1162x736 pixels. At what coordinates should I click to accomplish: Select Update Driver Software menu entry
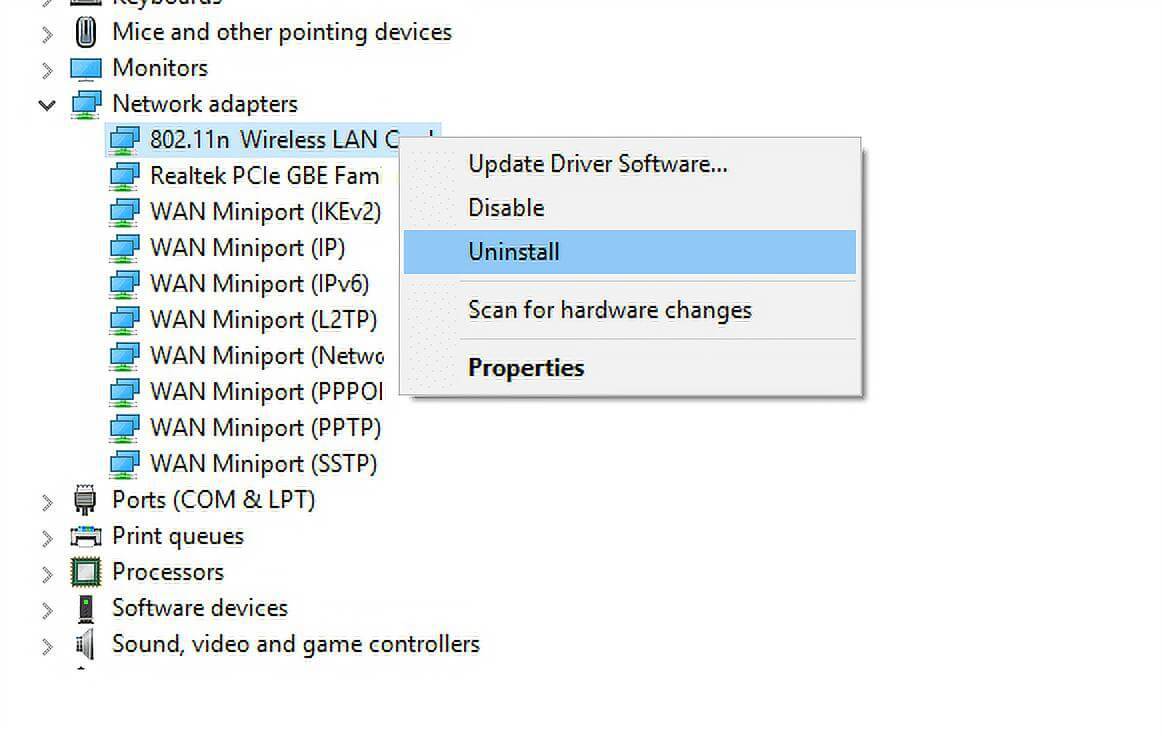click(597, 164)
